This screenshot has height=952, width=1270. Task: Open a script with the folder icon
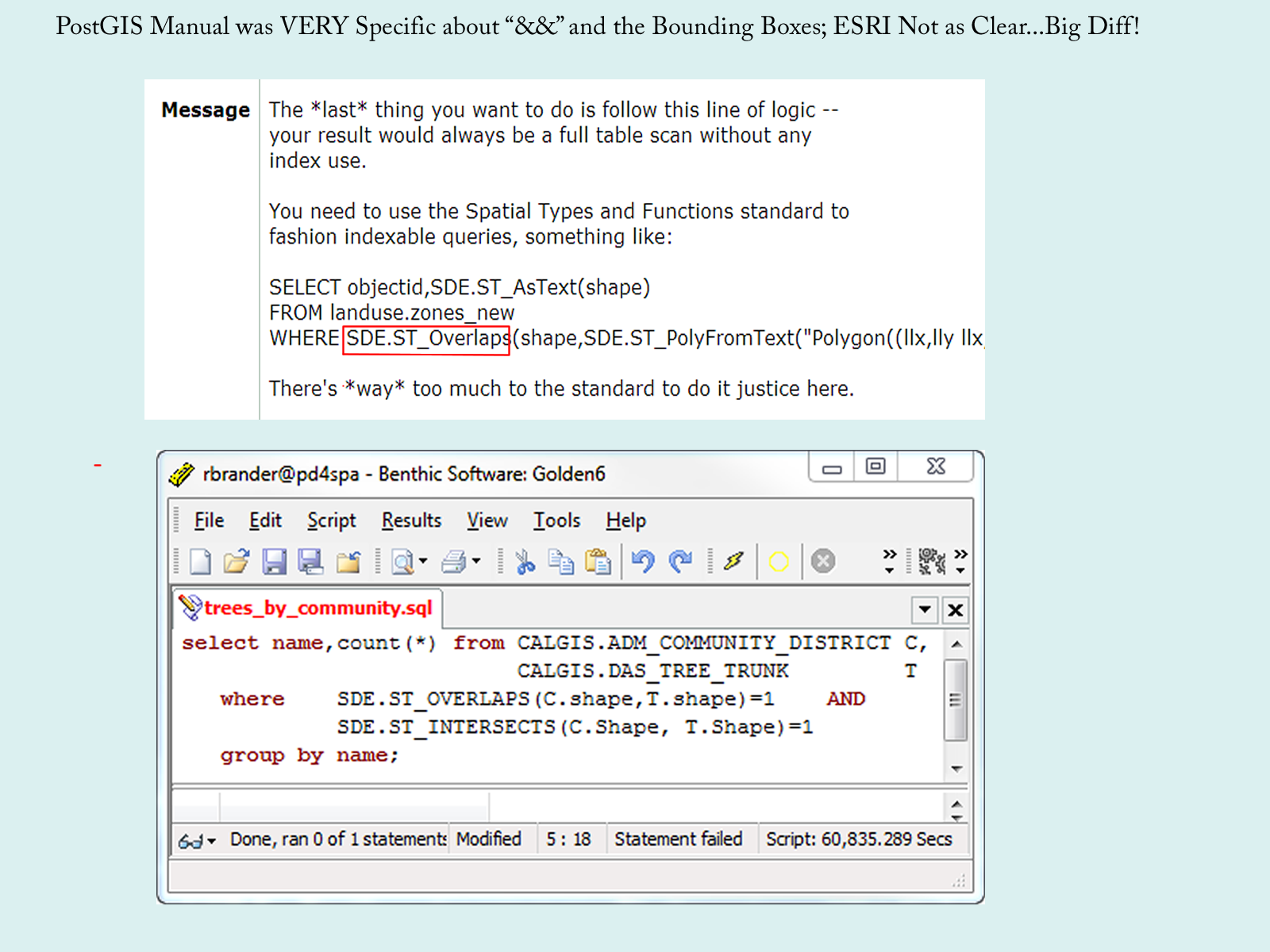(x=236, y=562)
